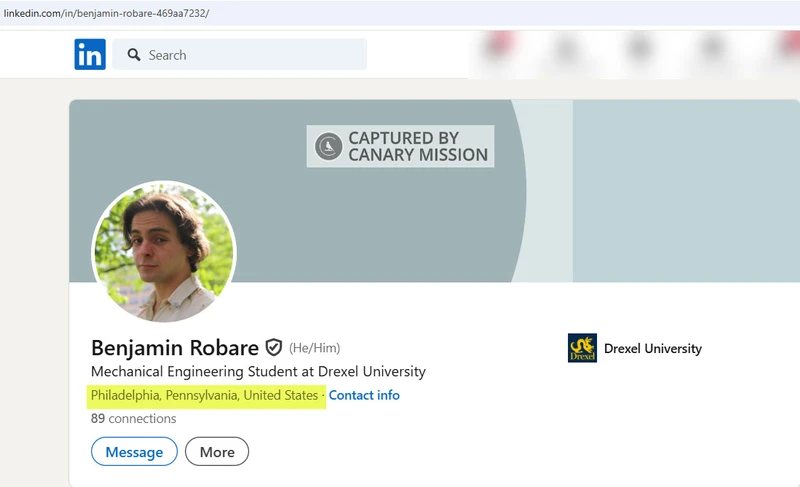Expand the More options button
Image resolution: width=800 pixels, height=487 pixels.
tap(217, 452)
